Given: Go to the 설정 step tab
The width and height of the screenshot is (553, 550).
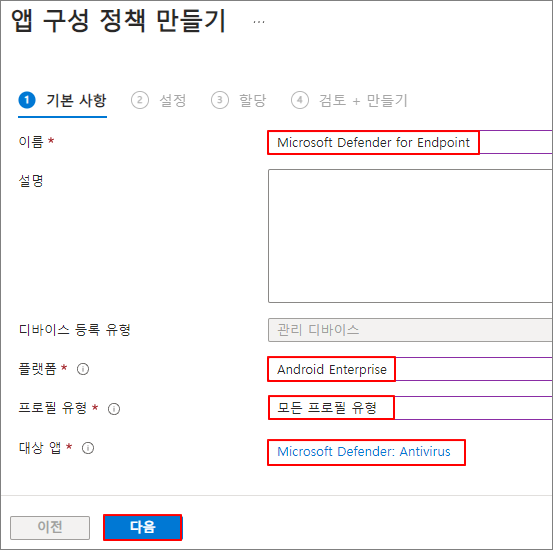Looking at the screenshot, I should (x=158, y=101).
